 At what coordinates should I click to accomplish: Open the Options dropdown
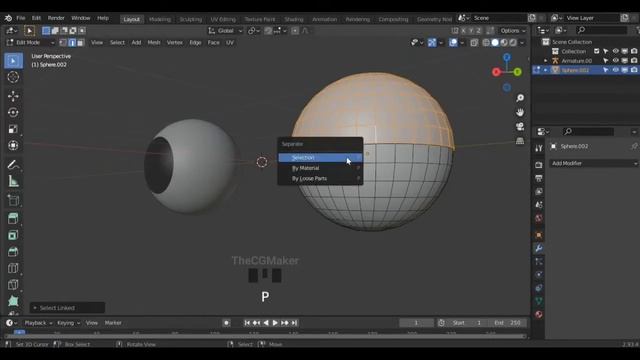(513, 31)
